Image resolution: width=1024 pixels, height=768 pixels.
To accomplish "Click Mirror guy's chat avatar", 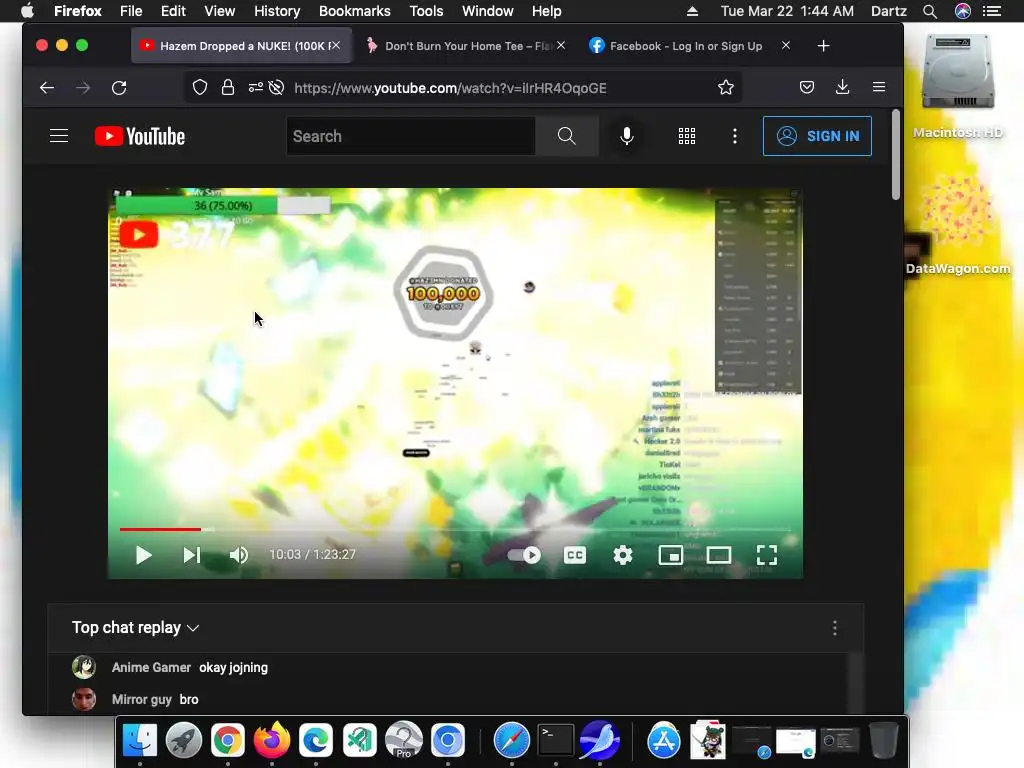I will pyautogui.click(x=84, y=699).
